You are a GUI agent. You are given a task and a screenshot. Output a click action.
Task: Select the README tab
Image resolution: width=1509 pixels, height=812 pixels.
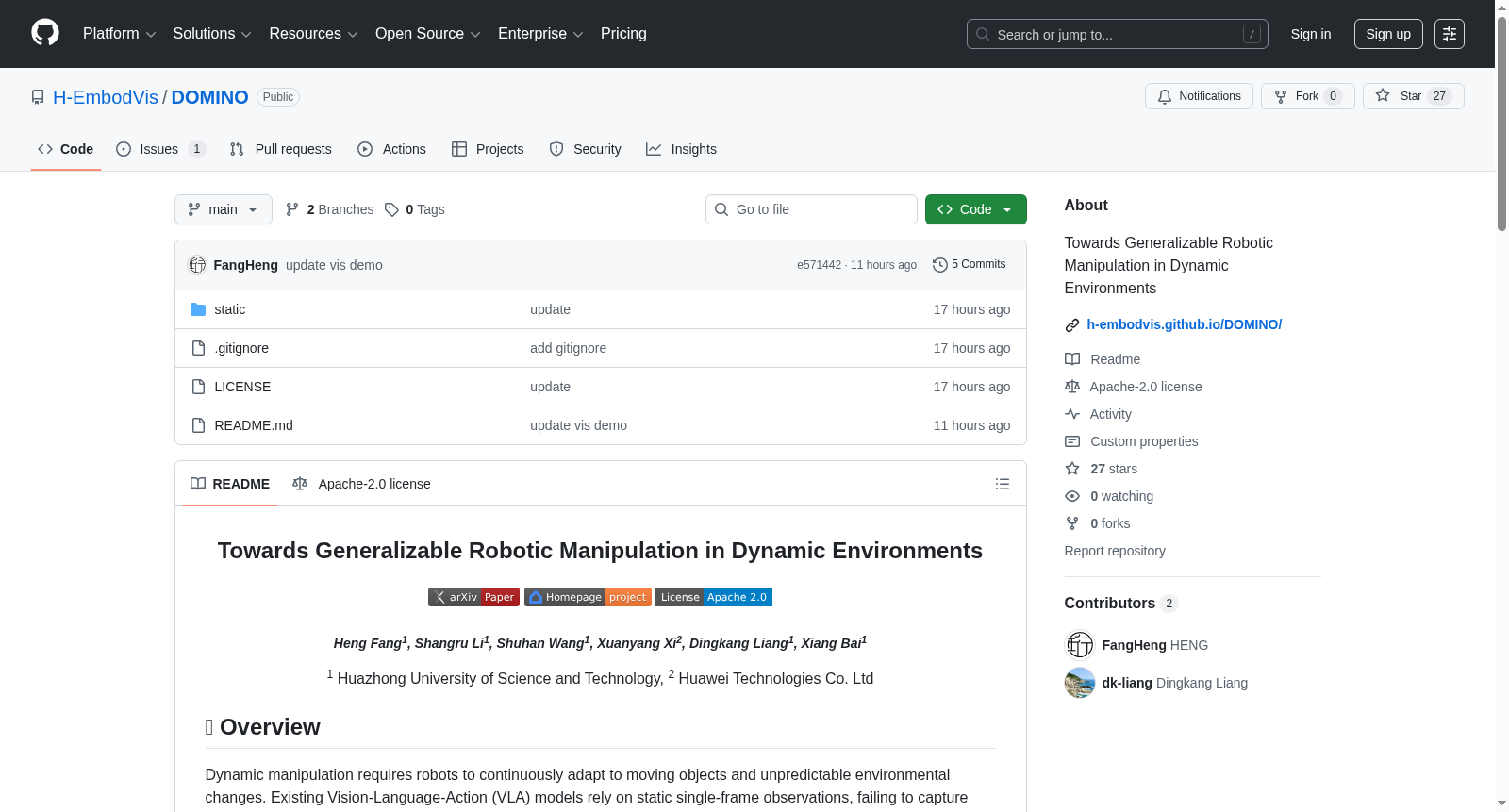pos(230,484)
